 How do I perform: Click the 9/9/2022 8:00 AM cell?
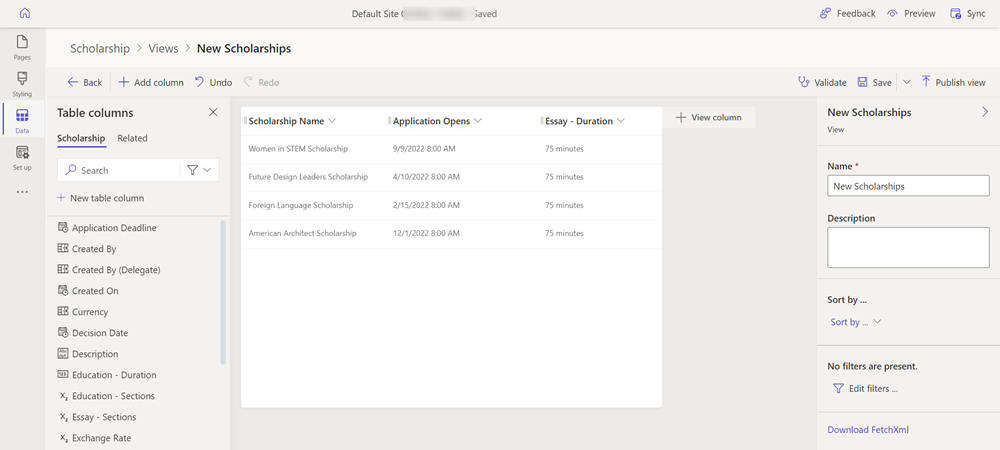(x=426, y=149)
